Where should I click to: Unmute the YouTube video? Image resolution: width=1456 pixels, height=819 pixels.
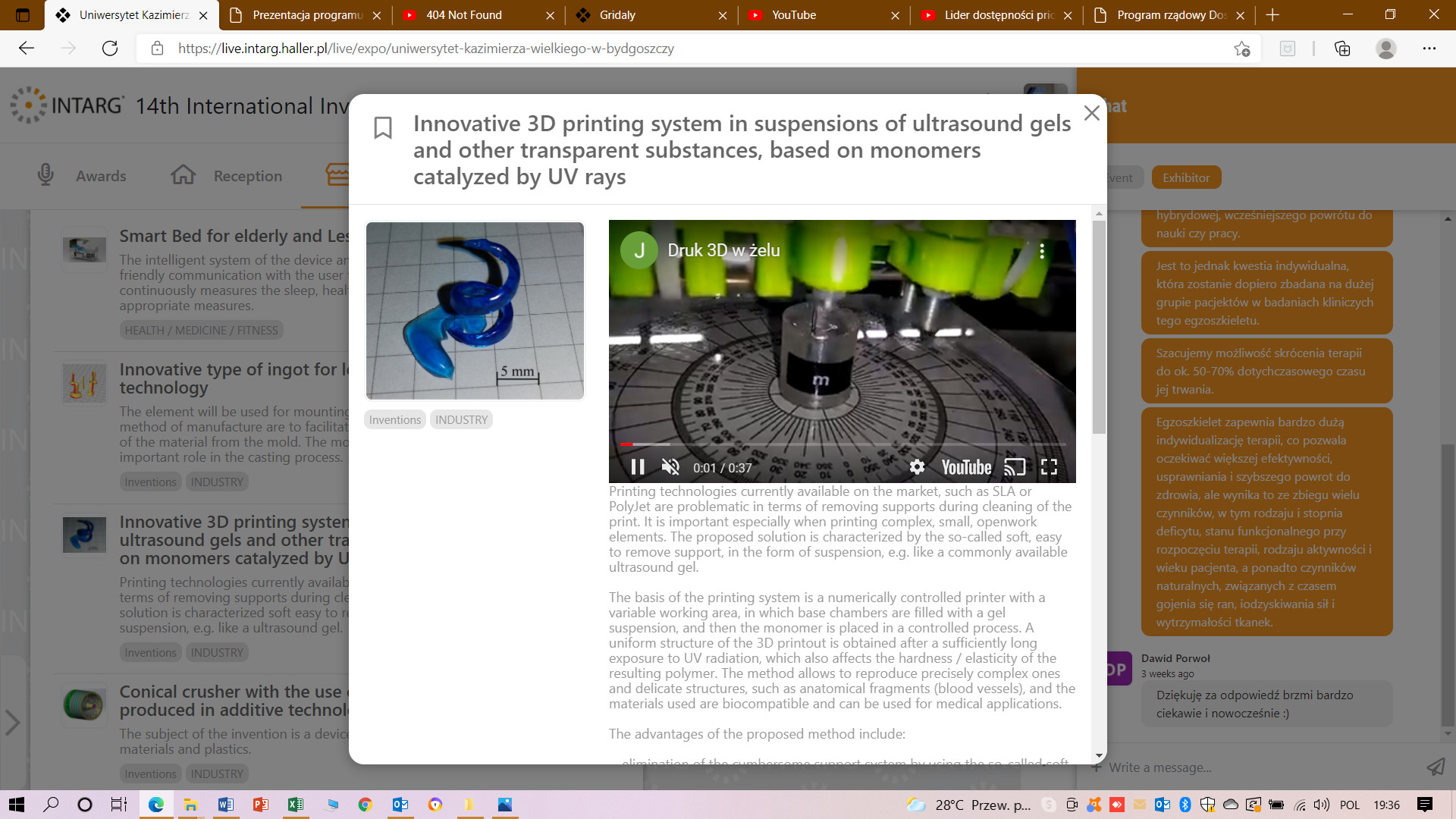click(670, 467)
